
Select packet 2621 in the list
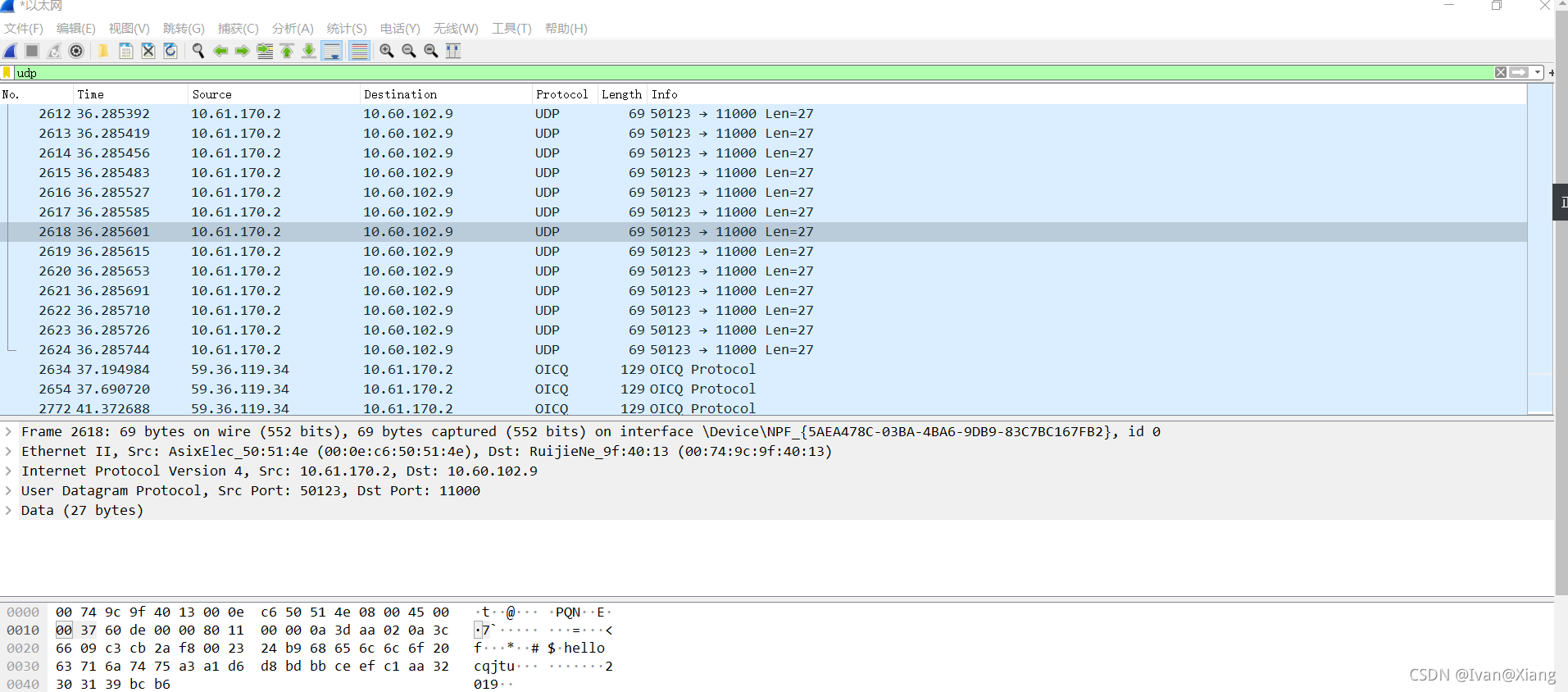[763, 291]
